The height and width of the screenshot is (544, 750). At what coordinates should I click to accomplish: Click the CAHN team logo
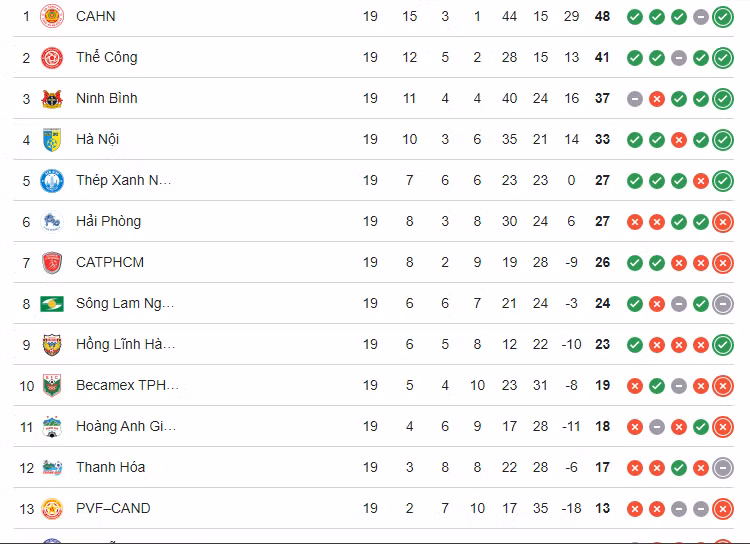[52, 16]
